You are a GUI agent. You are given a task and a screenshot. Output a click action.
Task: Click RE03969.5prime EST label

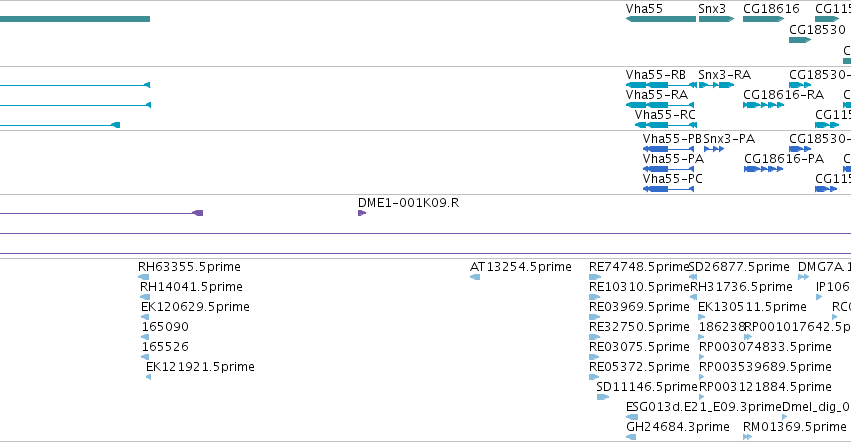[639, 307]
